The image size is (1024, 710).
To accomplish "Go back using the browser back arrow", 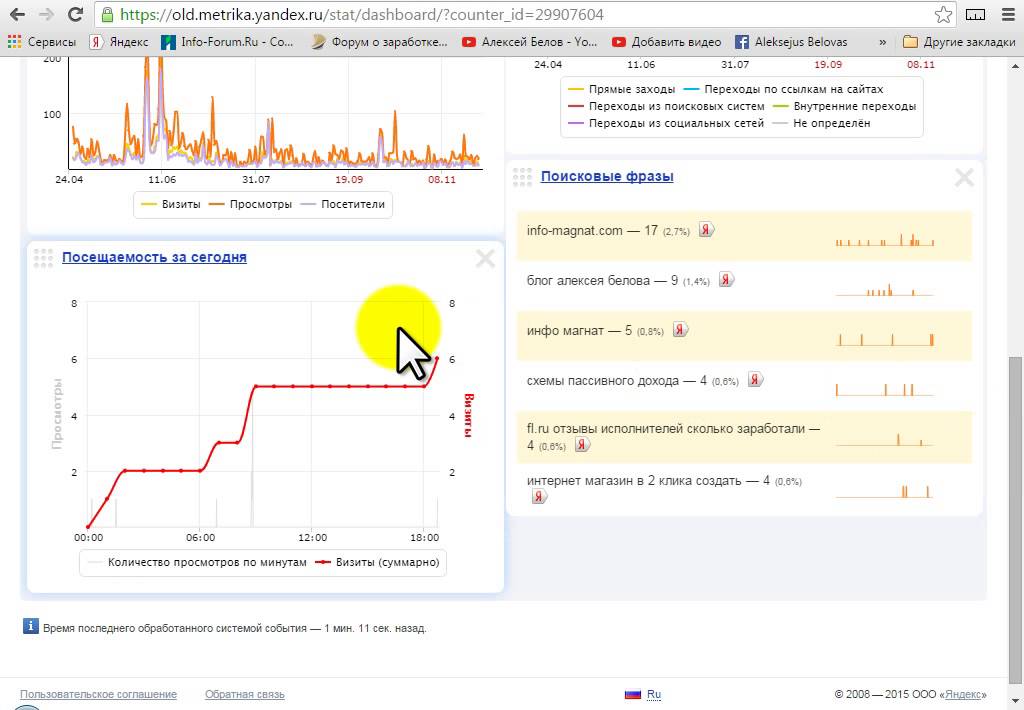I will pos(17,14).
